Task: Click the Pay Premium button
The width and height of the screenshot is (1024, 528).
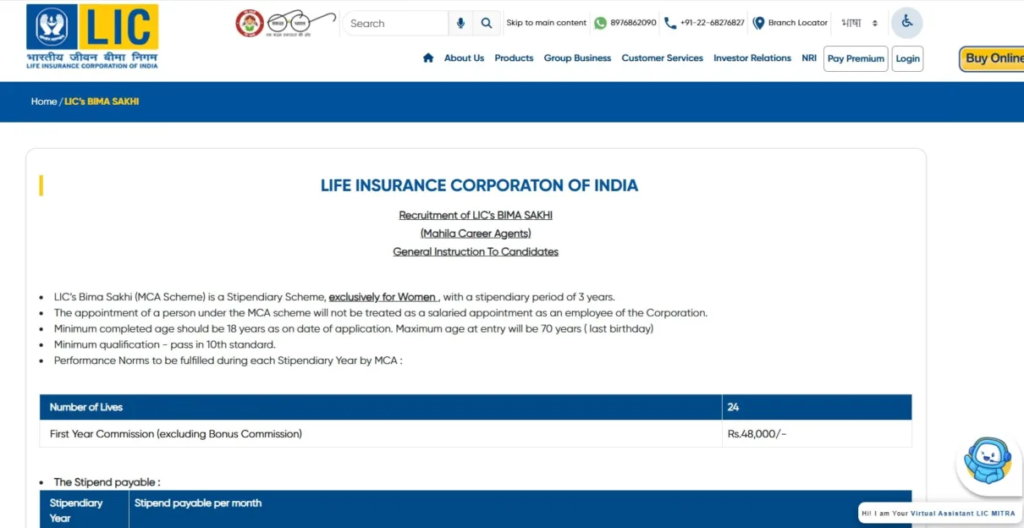Action: tap(856, 59)
